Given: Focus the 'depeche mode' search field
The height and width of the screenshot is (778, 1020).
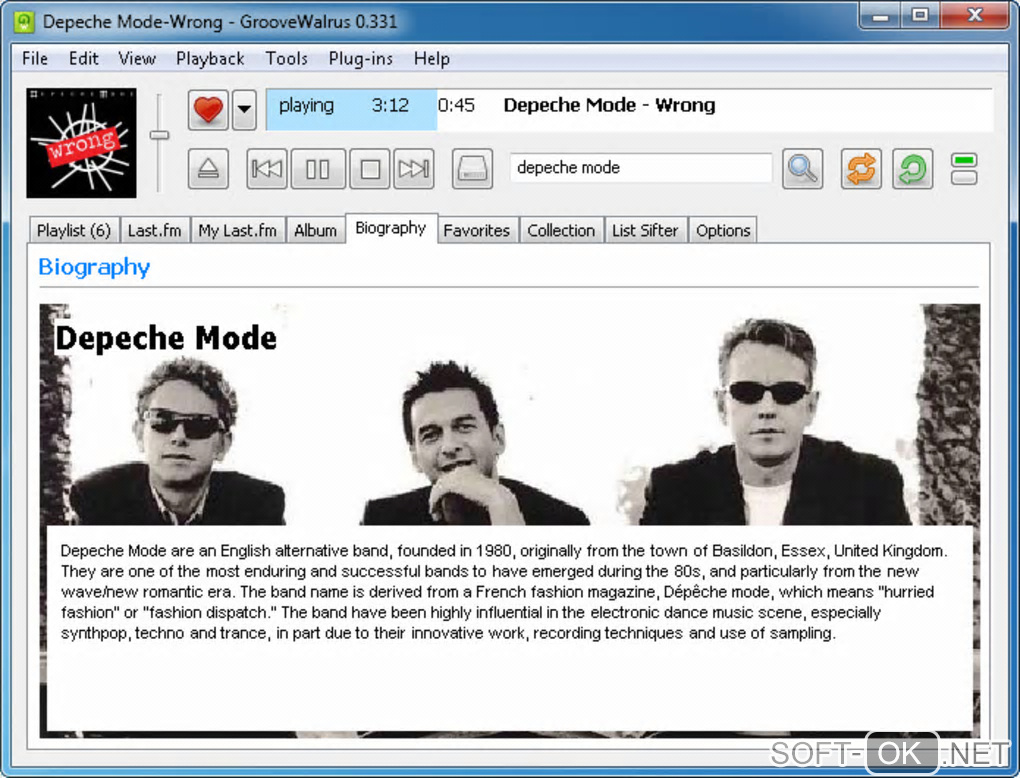Looking at the screenshot, I should coord(641,168).
